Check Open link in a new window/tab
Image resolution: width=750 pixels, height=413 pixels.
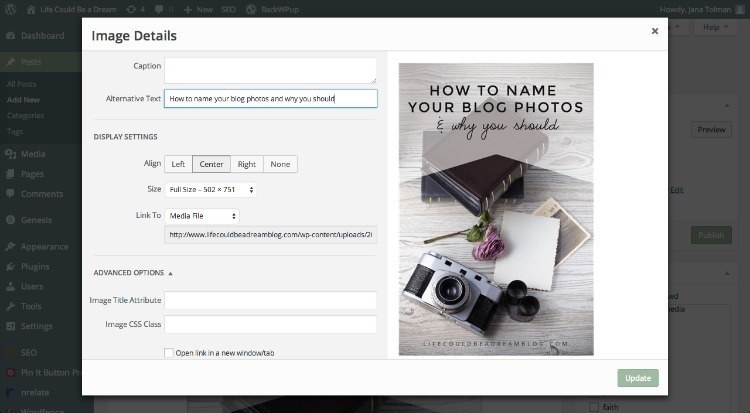click(169, 353)
